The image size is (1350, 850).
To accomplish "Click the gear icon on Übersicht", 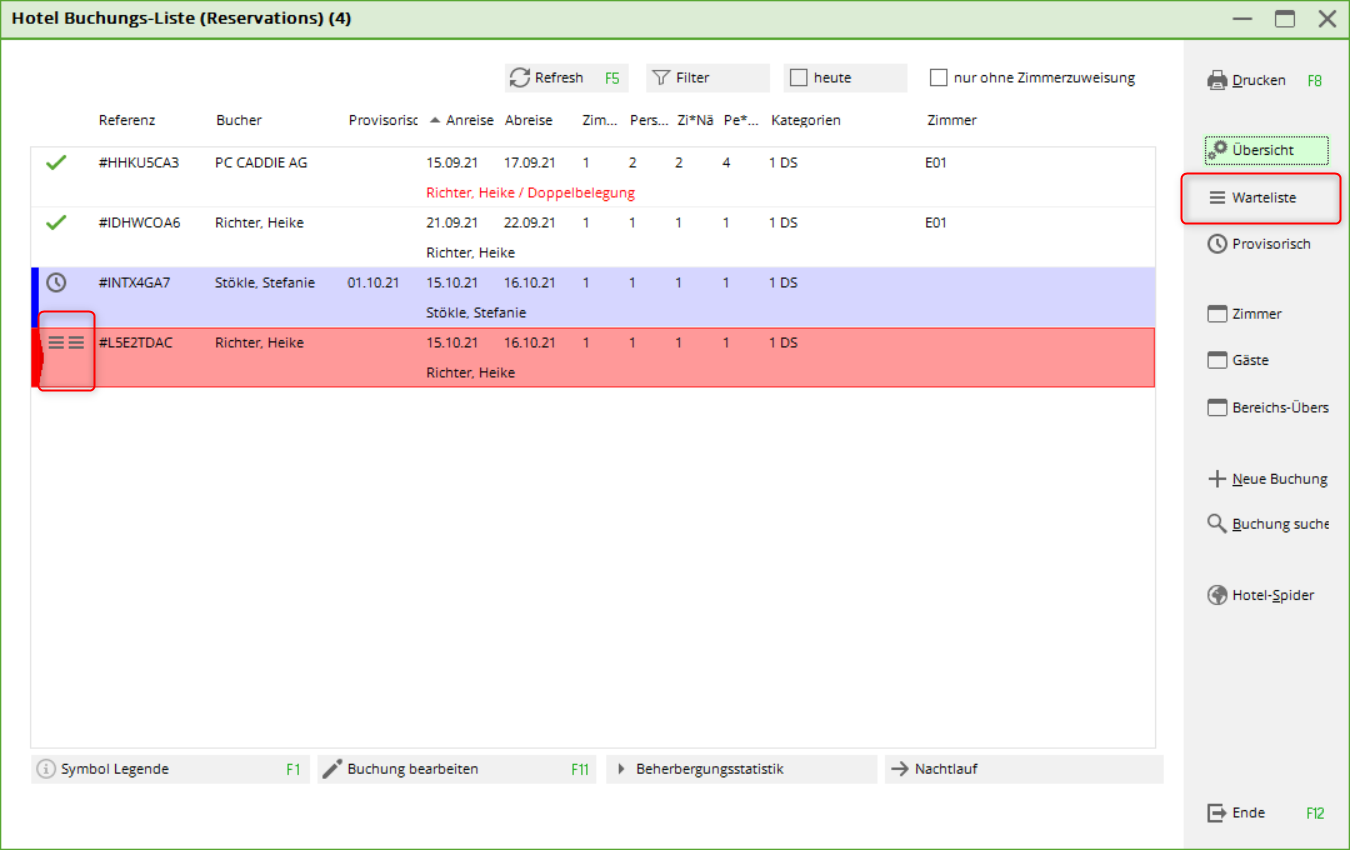I will pyautogui.click(x=1217, y=150).
